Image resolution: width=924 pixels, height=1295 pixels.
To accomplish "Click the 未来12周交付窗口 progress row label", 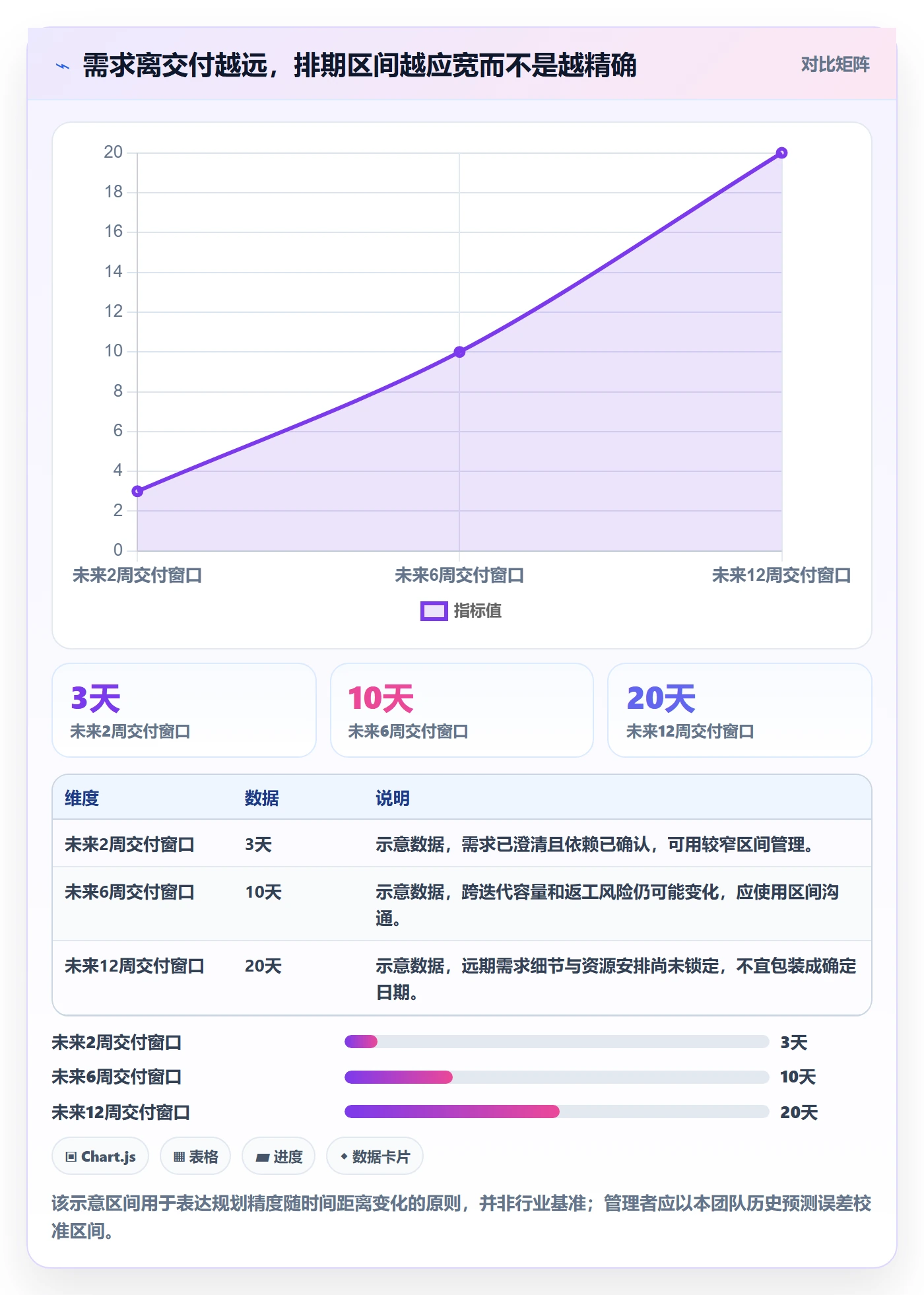I will click(121, 1113).
